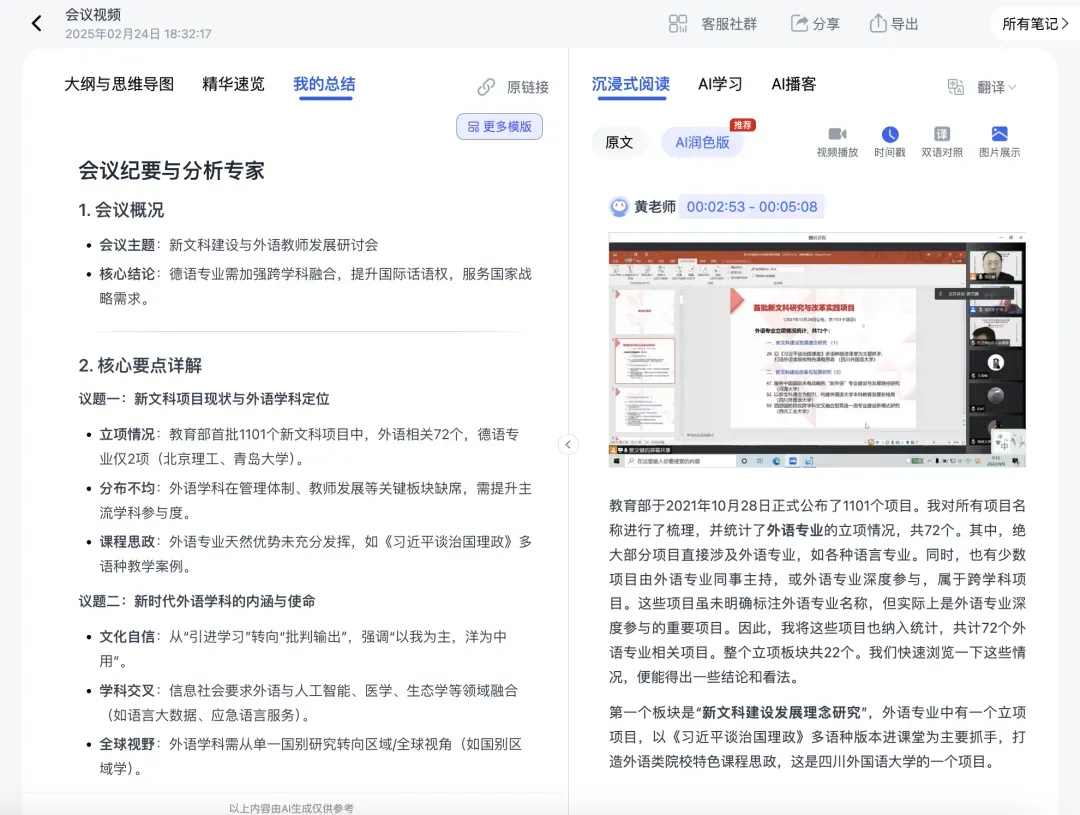The width and height of the screenshot is (1080, 815).
Task: Click 议题一：新文科项目现状与外语学科定位
Action: [204, 399]
